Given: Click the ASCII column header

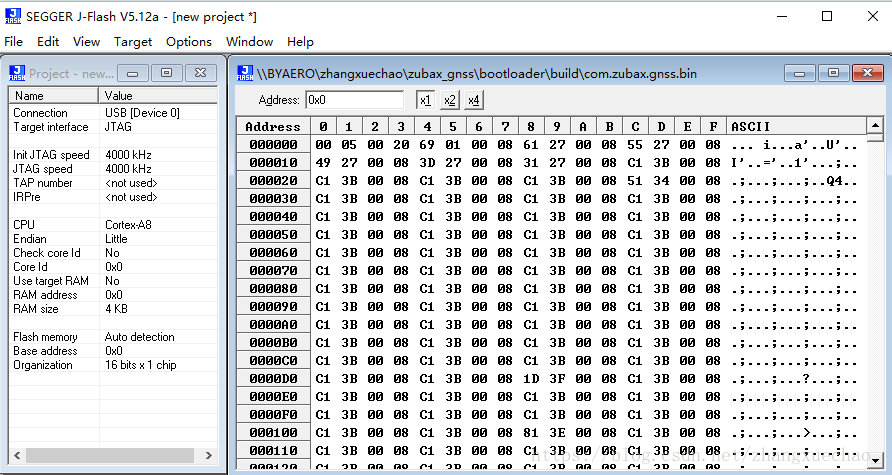Looking at the screenshot, I should click(796, 126).
